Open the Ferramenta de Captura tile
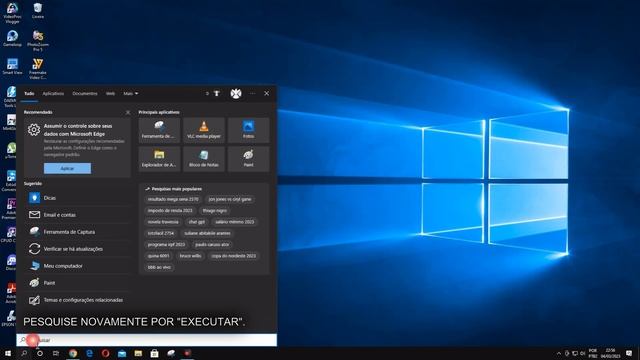The width and height of the screenshot is (640, 360). [159, 130]
